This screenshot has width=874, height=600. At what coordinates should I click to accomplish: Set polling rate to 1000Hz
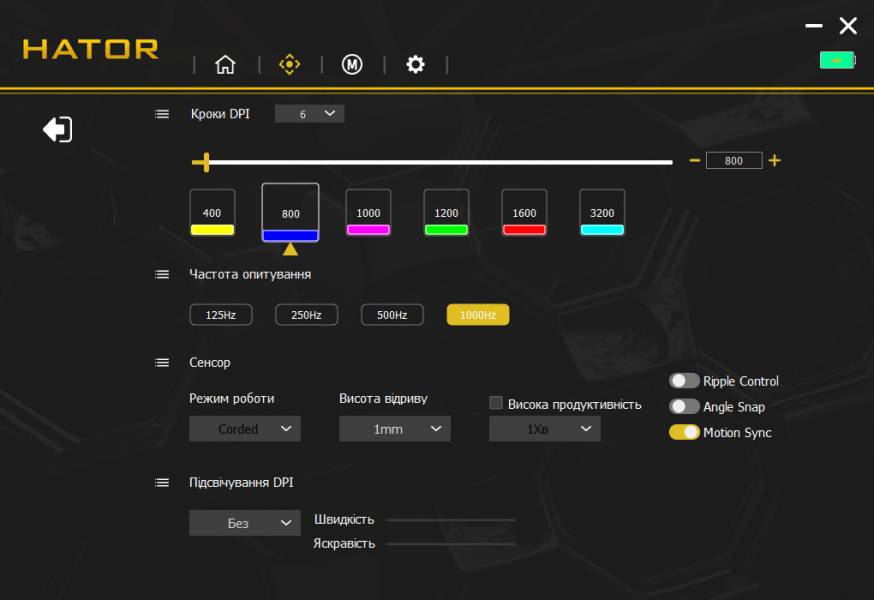pyautogui.click(x=478, y=314)
